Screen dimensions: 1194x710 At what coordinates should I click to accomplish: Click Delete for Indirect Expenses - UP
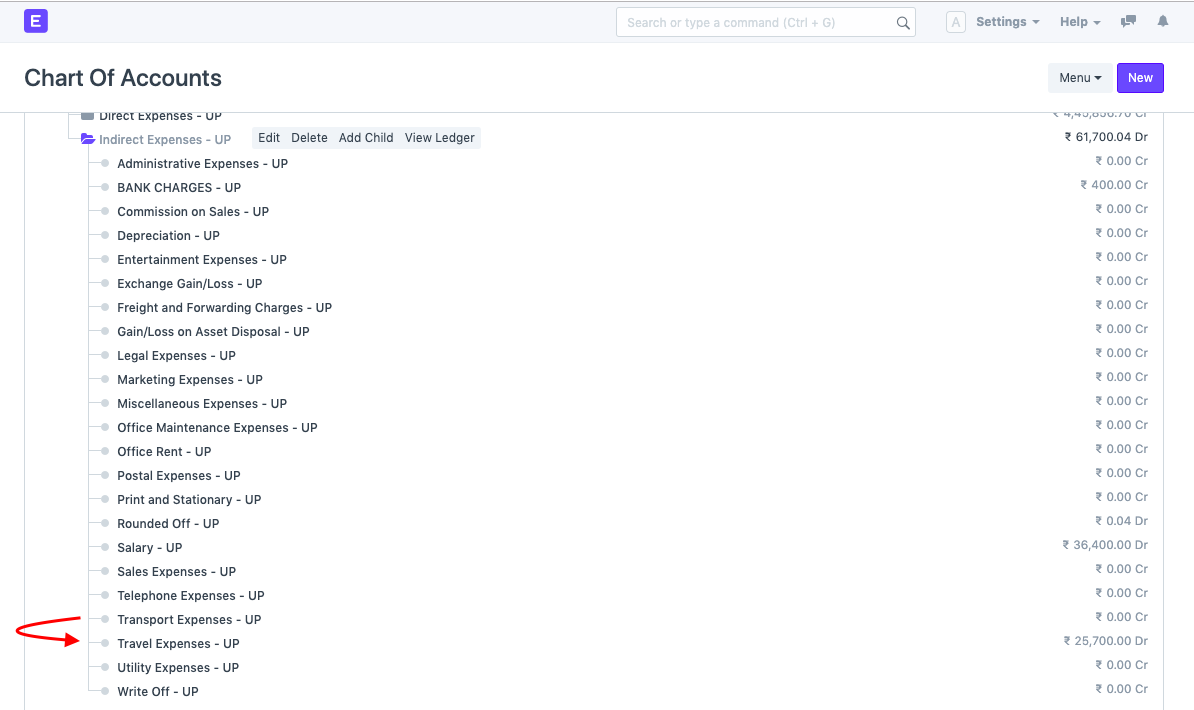309,138
